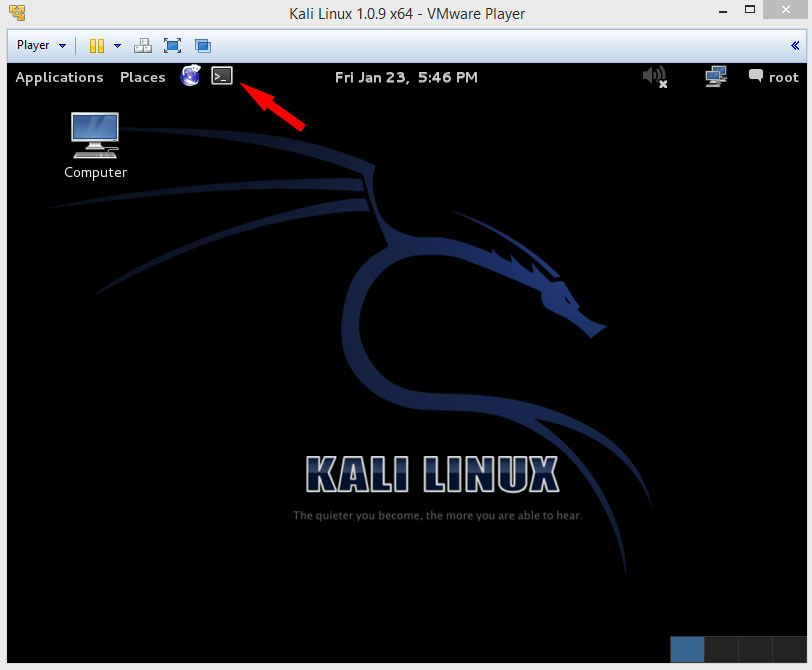Screen dimensions: 812x670
Task: Click the VMware Player app icon
Action: (17, 13)
